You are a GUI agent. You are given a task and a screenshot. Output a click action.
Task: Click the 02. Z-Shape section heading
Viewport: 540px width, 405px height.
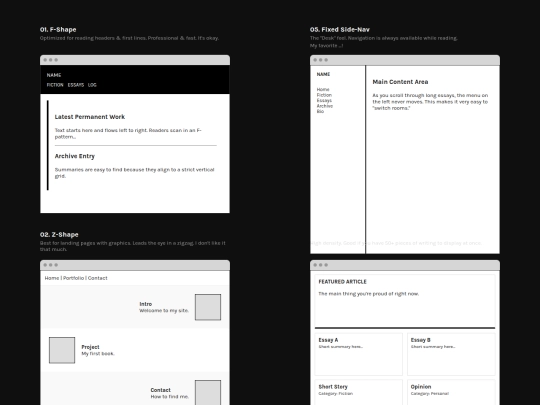59,235
